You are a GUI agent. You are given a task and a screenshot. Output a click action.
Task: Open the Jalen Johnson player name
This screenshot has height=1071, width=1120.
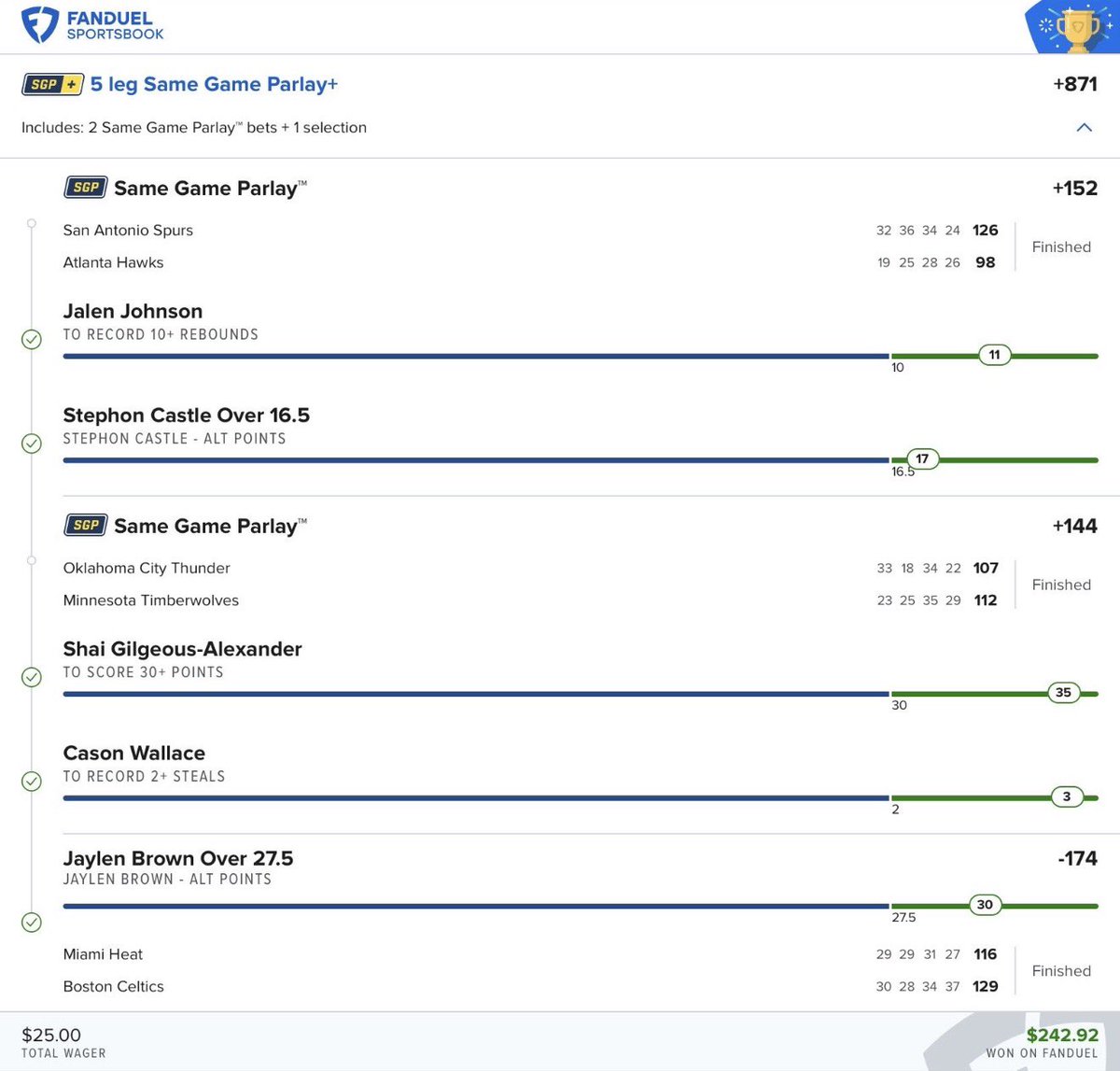click(x=133, y=311)
